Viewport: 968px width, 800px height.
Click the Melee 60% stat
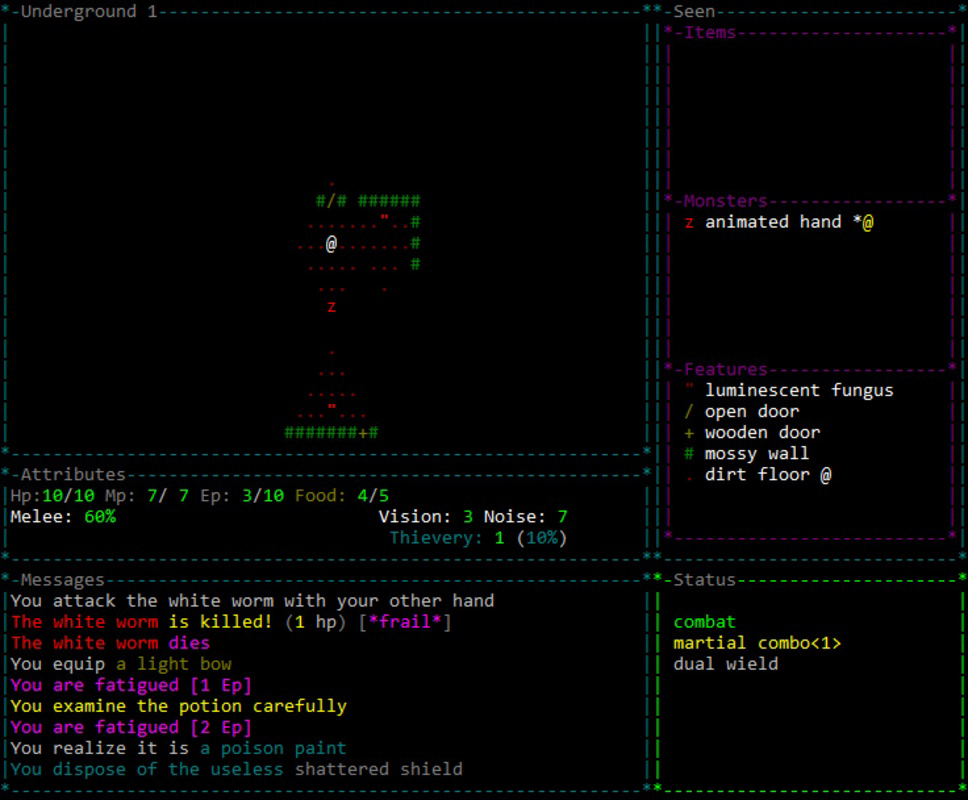[63, 517]
